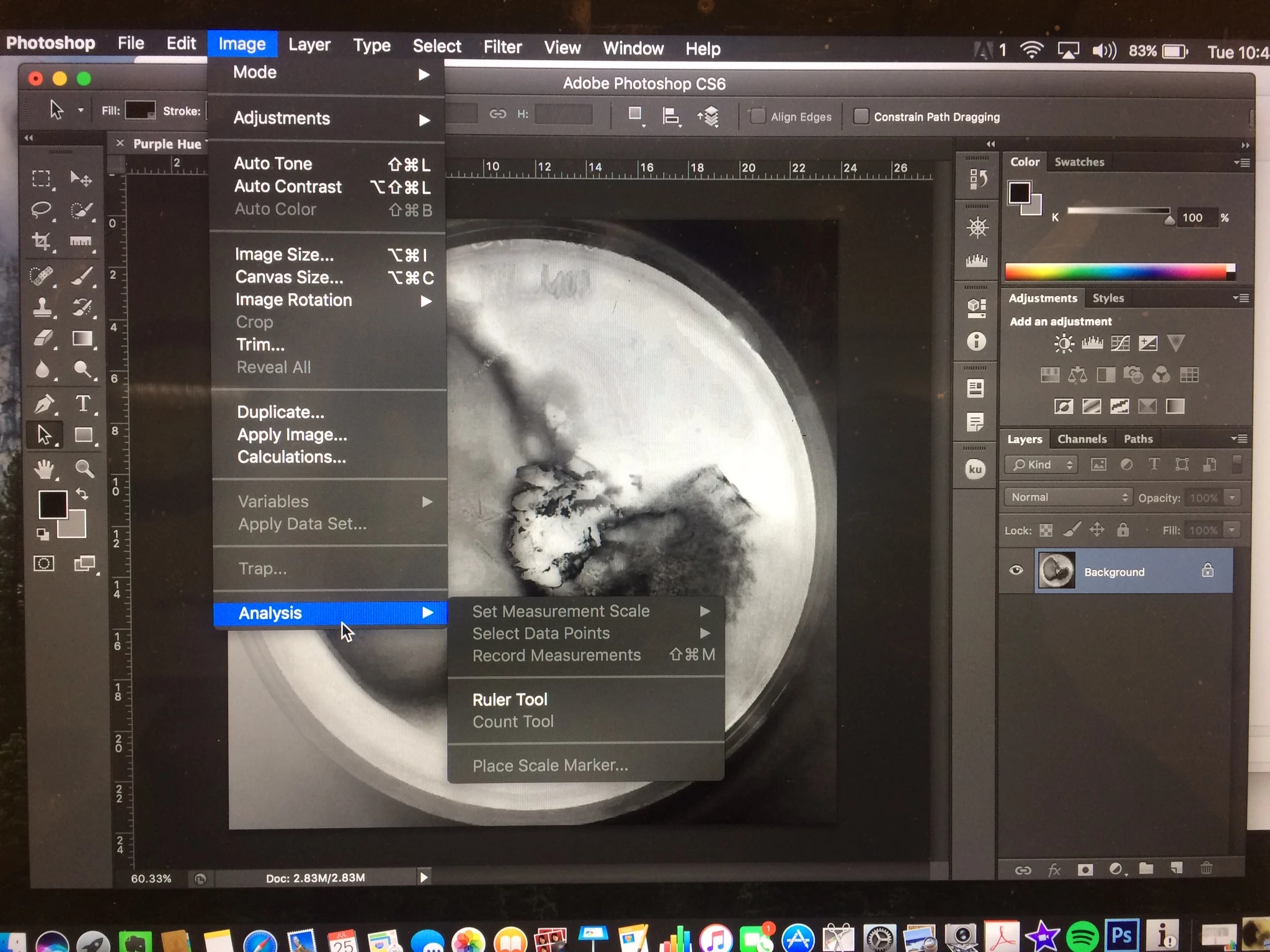Open Photoshop from the Dock
Image resolution: width=1270 pixels, height=952 pixels.
(1121, 935)
